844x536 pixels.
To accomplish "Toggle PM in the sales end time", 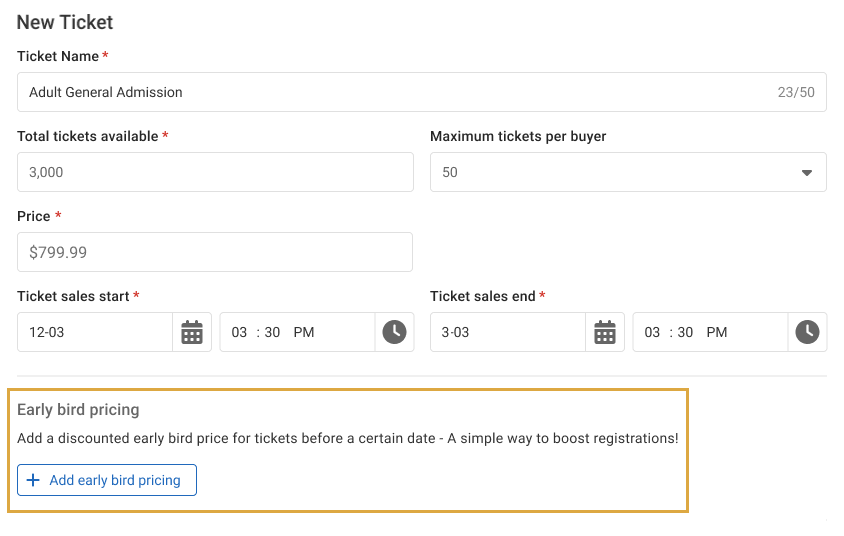I will pos(717,332).
